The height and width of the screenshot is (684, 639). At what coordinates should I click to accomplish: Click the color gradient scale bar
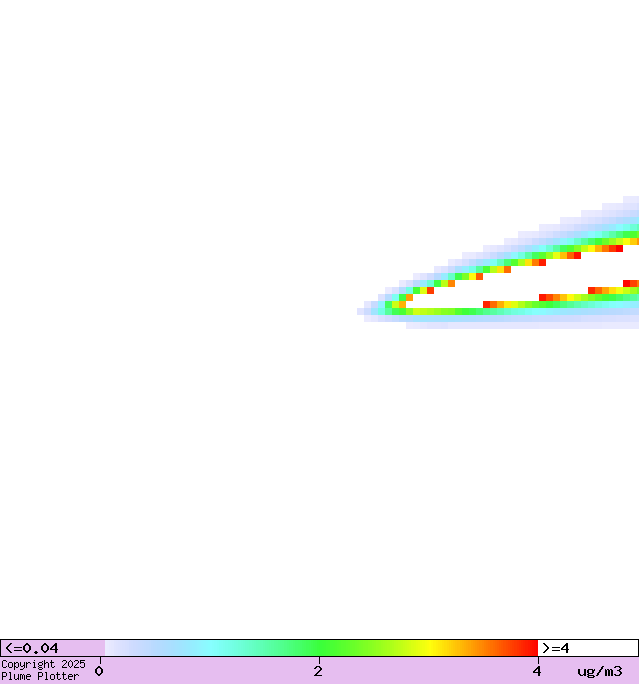(x=321, y=648)
